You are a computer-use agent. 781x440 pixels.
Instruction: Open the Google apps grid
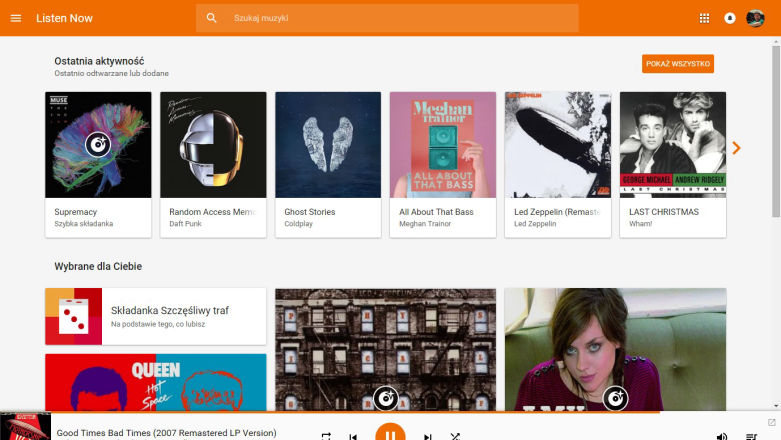coord(704,18)
